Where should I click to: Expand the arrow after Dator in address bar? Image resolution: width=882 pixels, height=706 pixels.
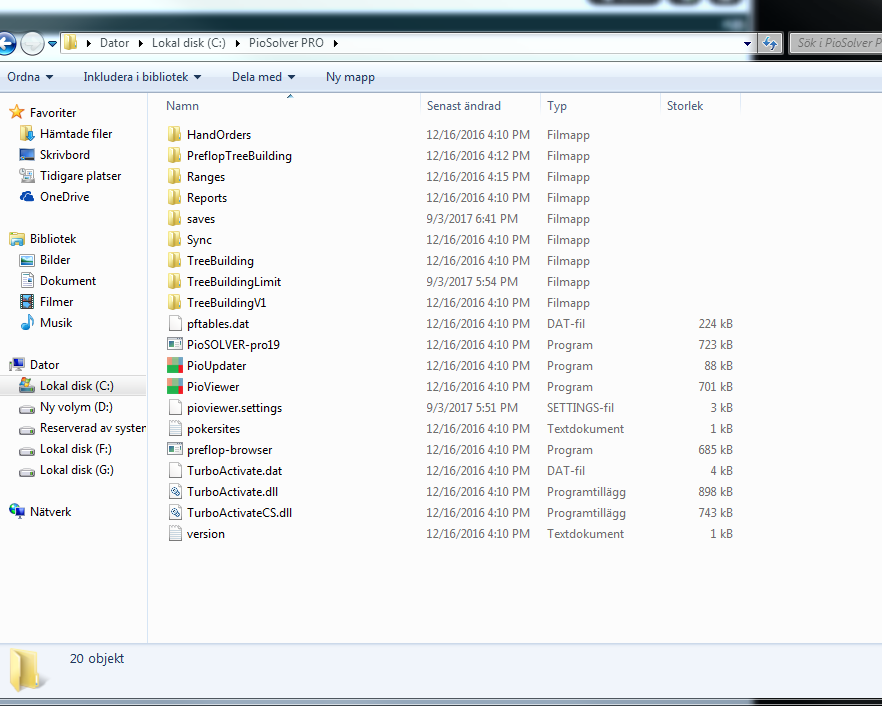pyautogui.click(x=141, y=43)
